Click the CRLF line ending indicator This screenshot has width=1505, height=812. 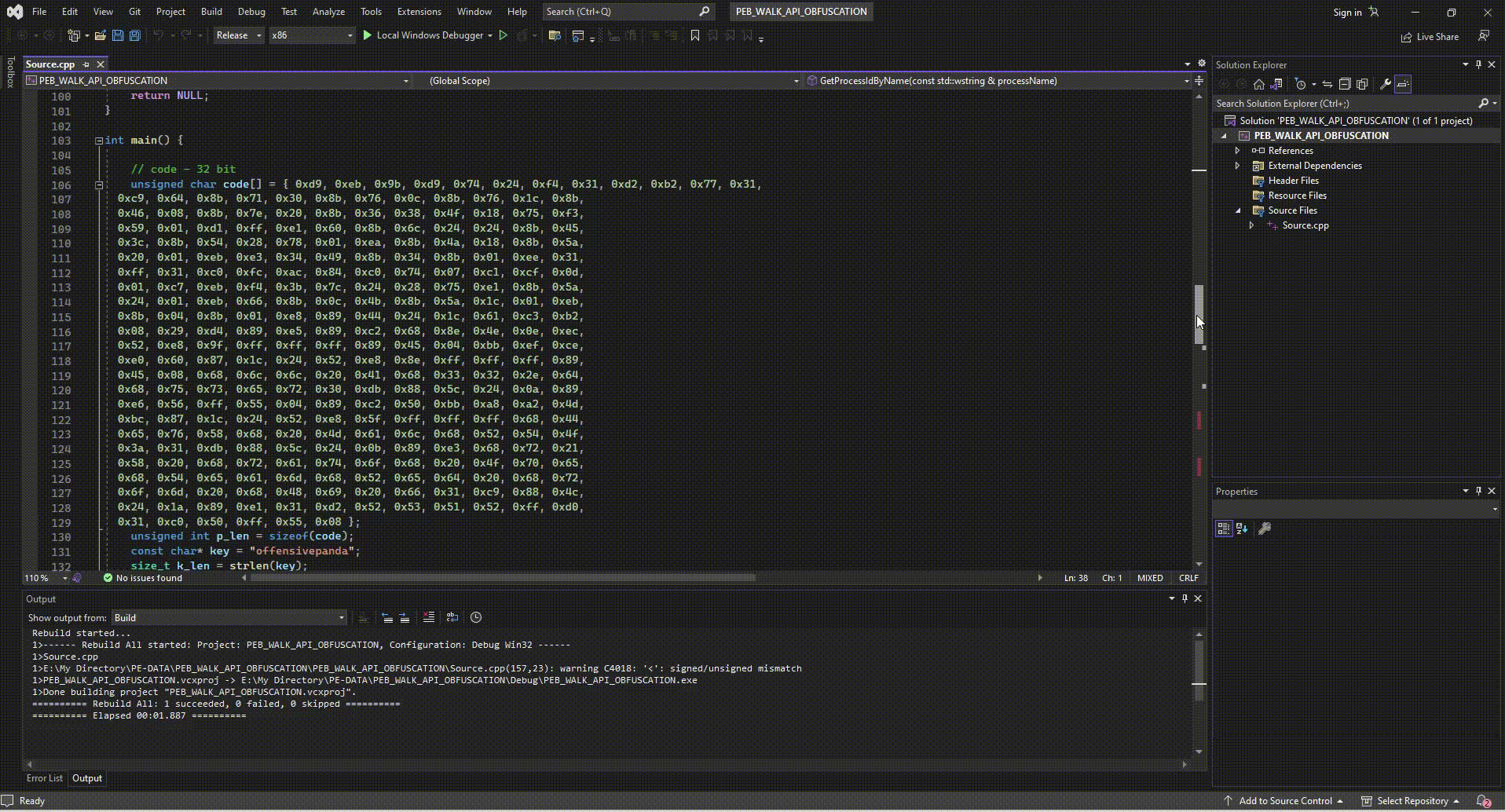(x=1188, y=578)
